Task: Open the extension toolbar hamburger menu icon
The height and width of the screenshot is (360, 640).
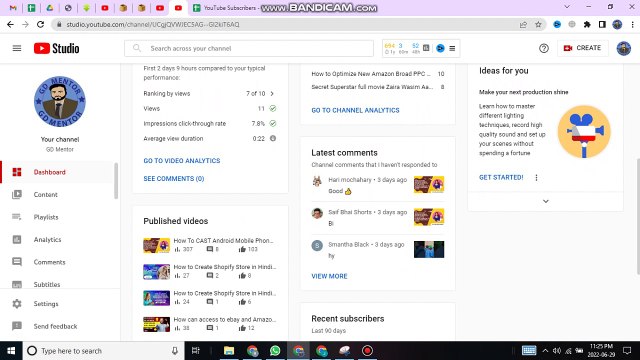Action: (452, 48)
